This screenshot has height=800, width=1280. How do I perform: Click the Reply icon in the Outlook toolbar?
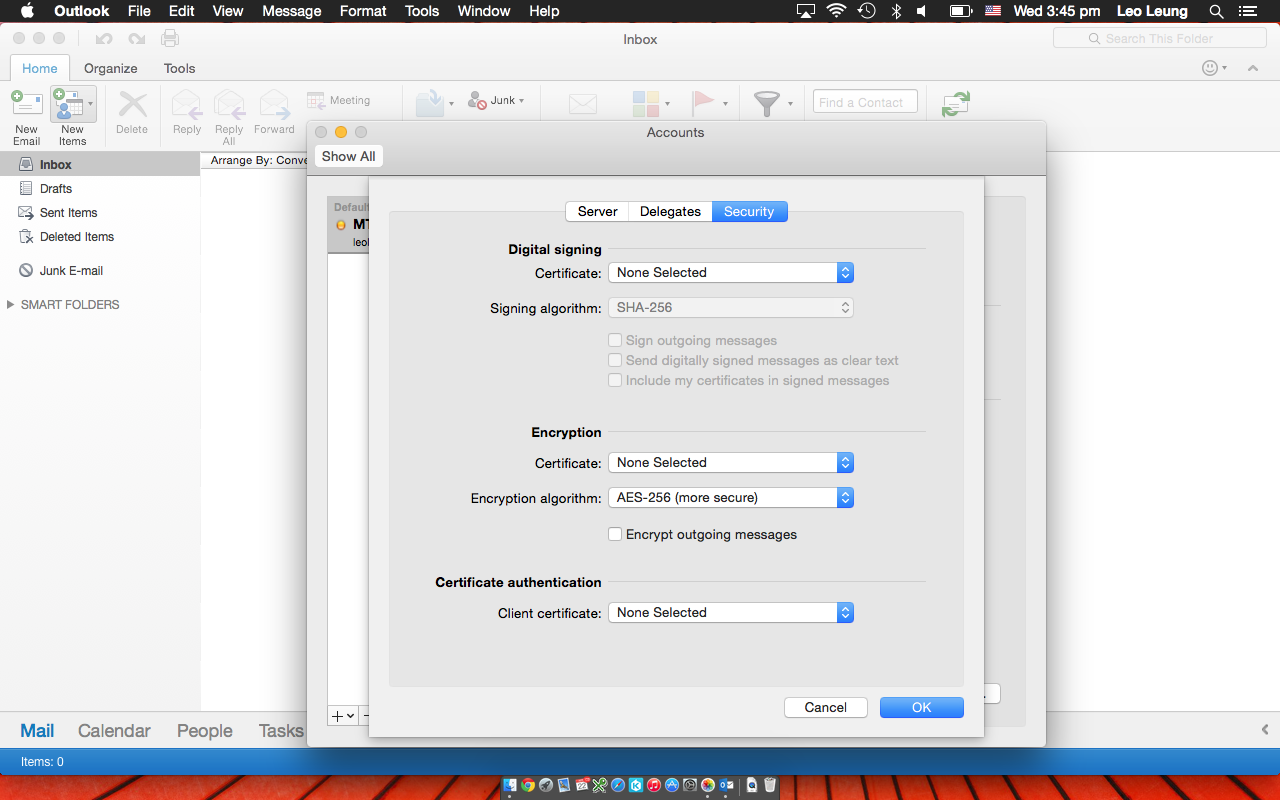[x=187, y=104]
